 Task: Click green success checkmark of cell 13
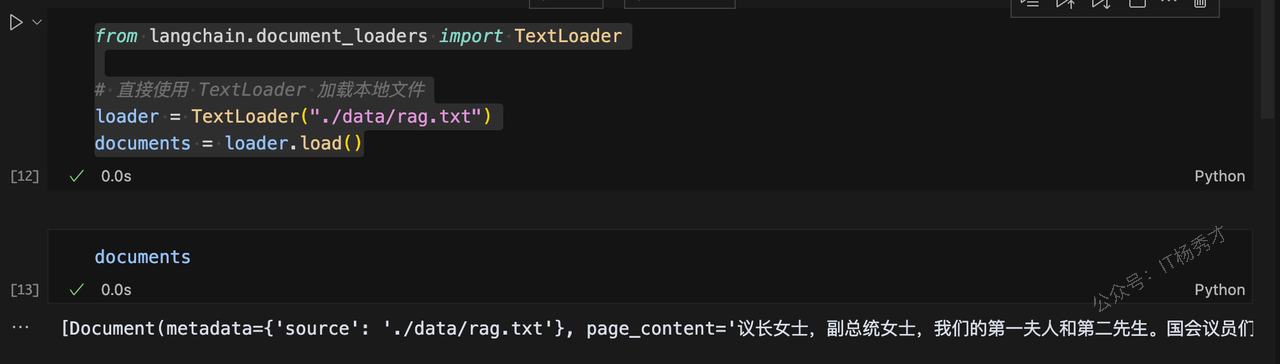click(76, 289)
